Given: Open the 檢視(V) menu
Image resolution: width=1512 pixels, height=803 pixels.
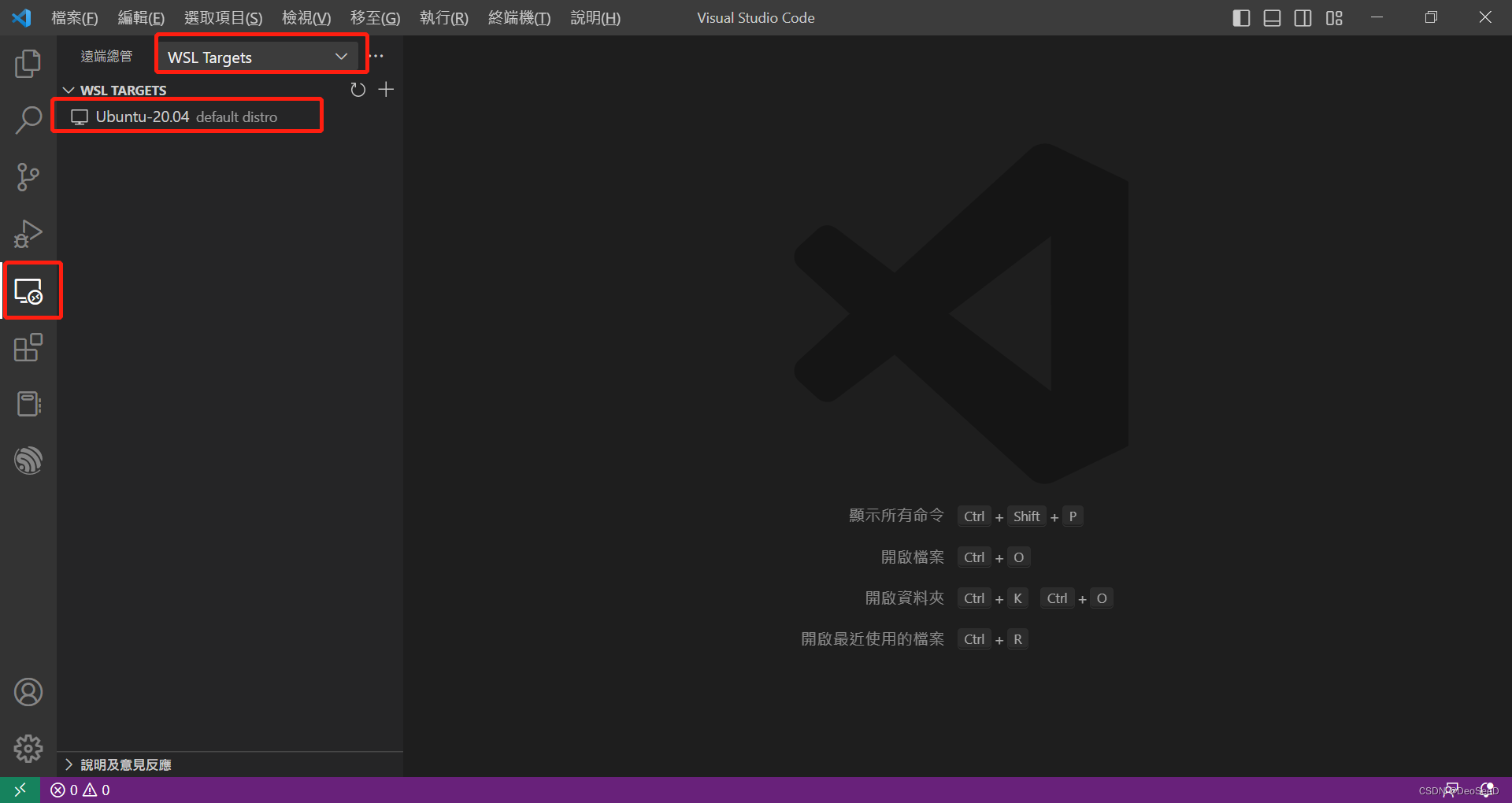Looking at the screenshot, I should point(306,17).
